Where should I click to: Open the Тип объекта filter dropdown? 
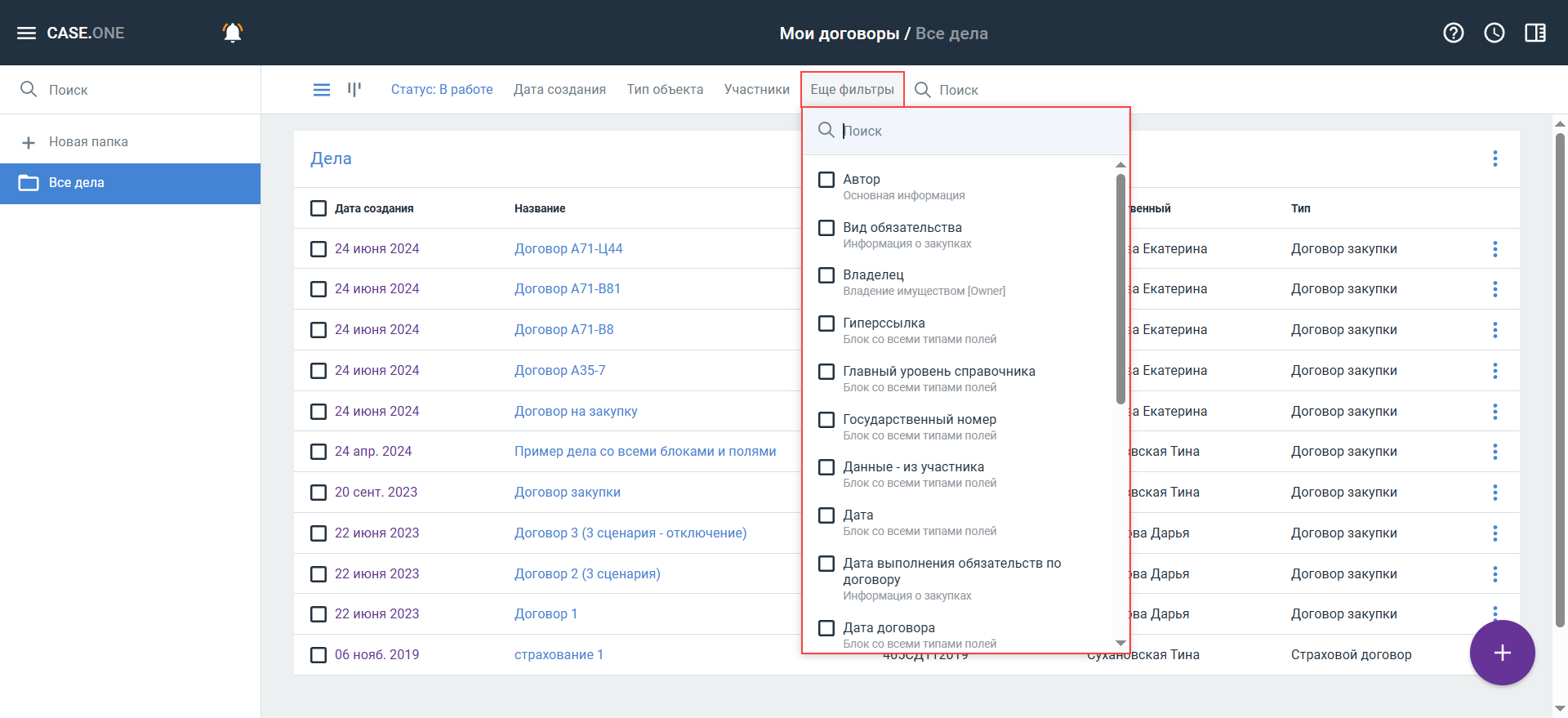[665, 90]
